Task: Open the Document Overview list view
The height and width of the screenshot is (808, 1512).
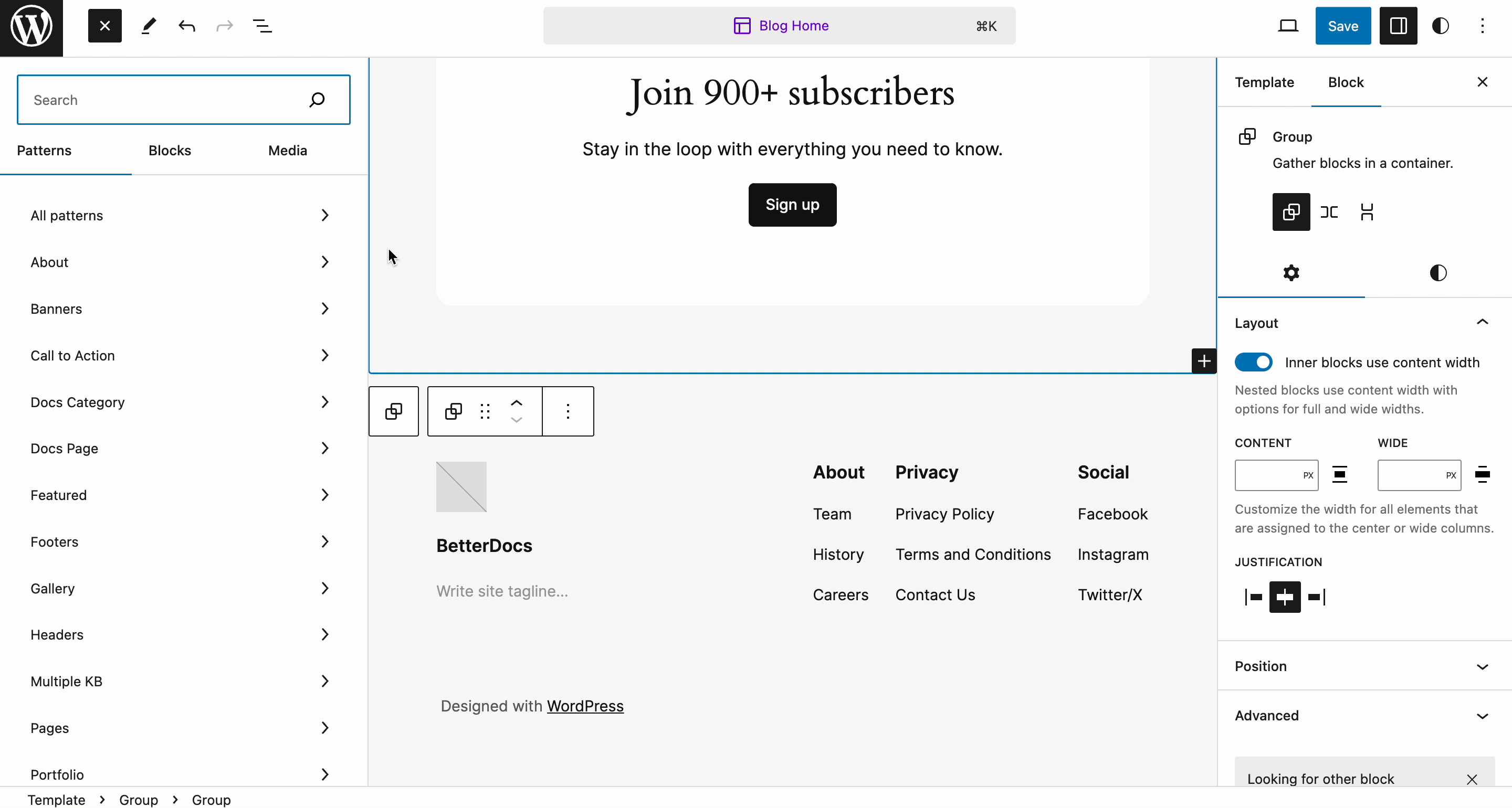Action: click(x=262, y=26)
